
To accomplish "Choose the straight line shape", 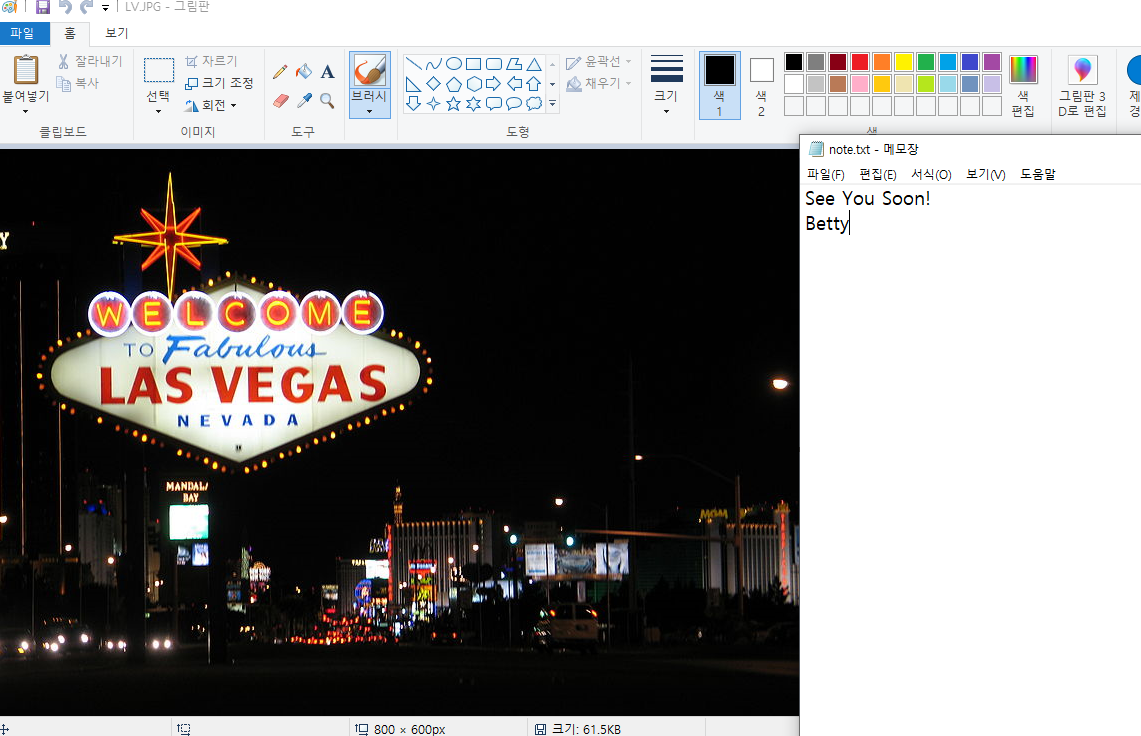I will click(413, 63).
